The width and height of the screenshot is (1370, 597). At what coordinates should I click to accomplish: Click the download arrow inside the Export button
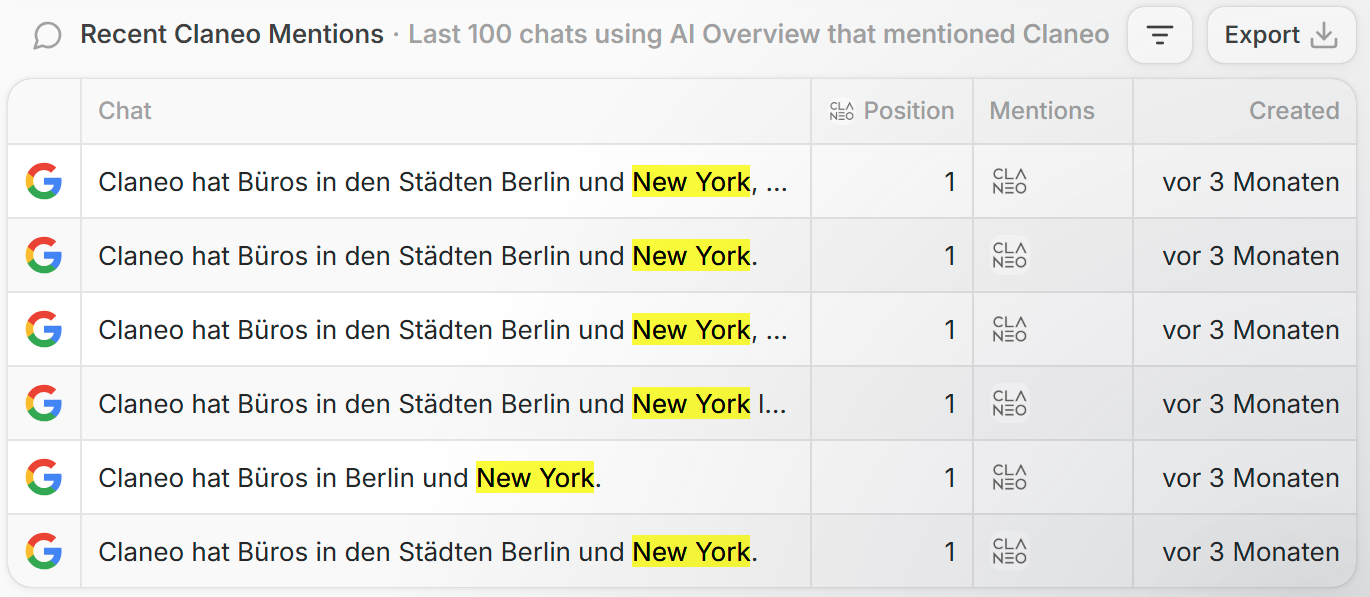pyautogui.click(x=1326, y=34)
